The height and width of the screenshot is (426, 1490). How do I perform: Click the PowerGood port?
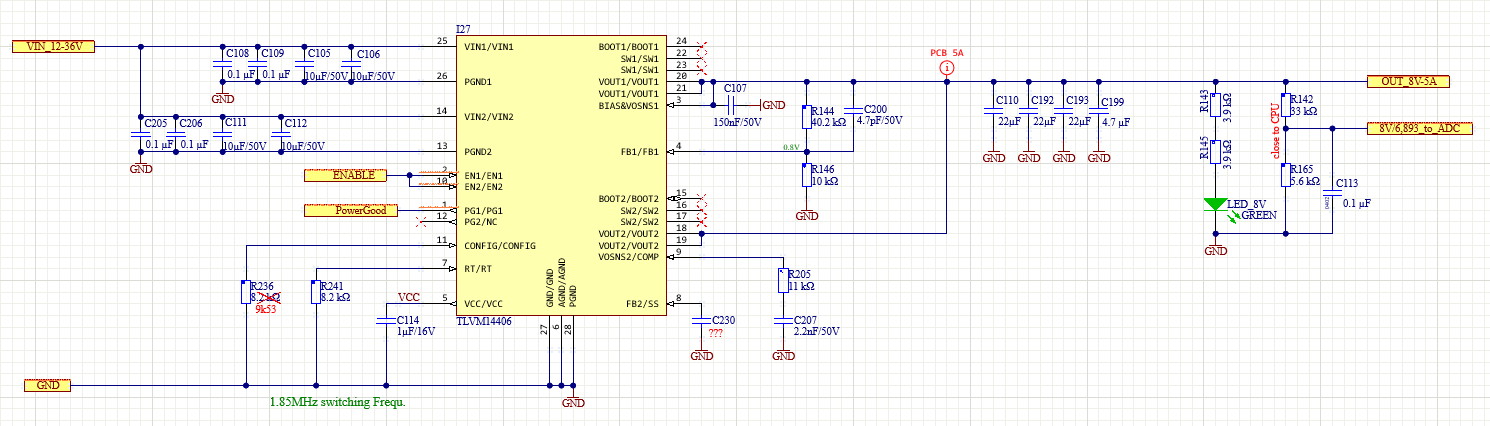click(352, 210)
